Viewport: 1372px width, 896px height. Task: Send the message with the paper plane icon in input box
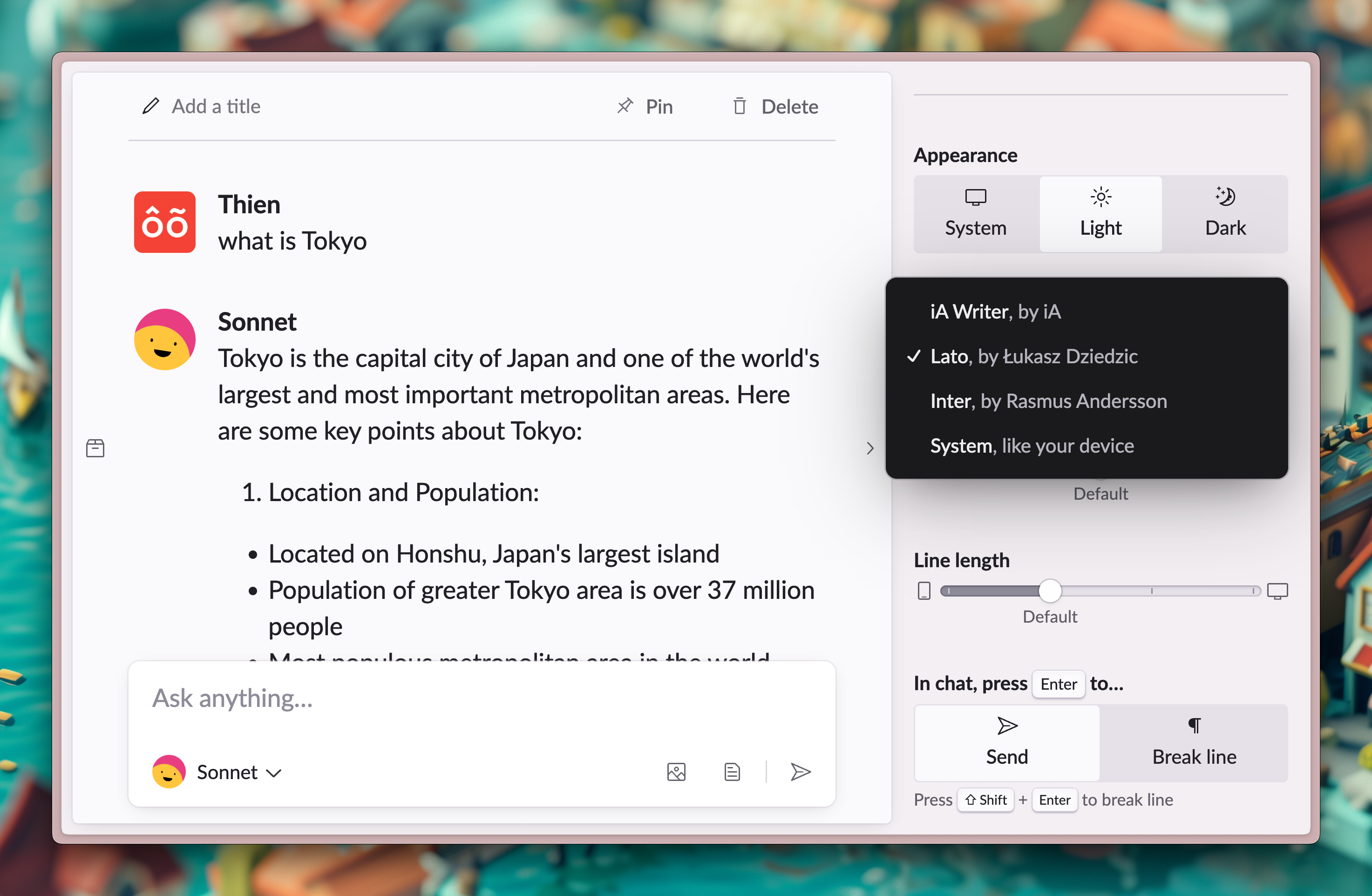pos(801,772)
